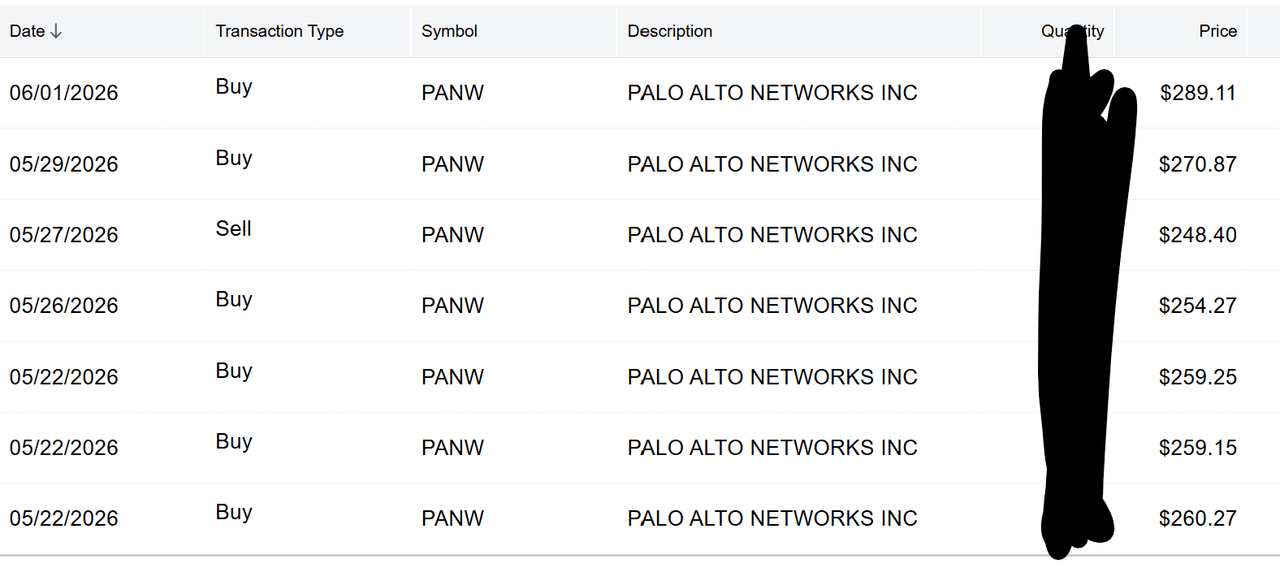
Task: Click the $289.11 price value
Action: (x=1198, y=93)
